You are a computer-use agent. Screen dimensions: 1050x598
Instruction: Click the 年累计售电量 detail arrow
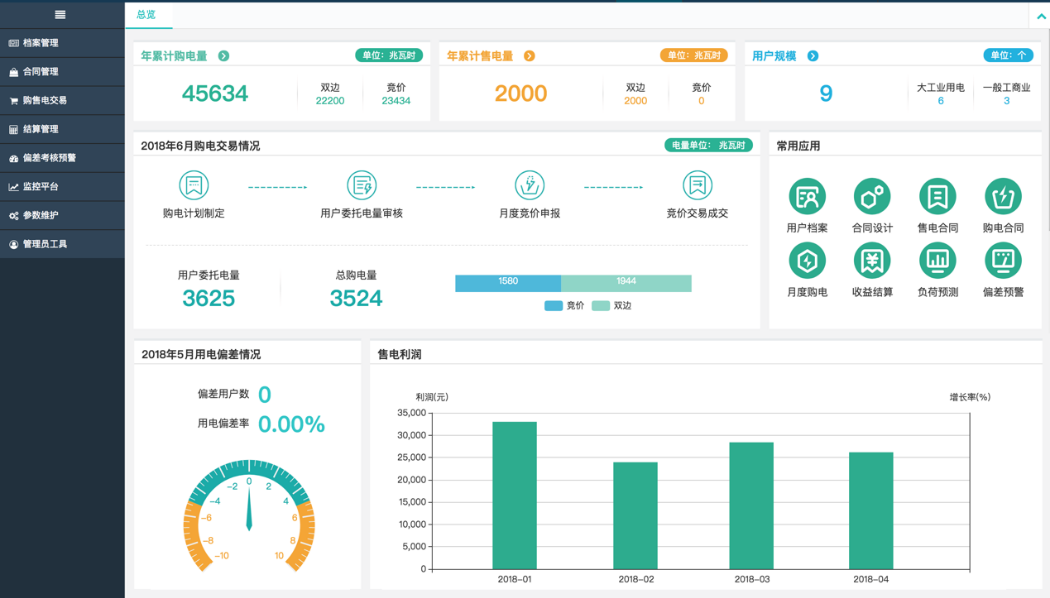[x=530, y=55]
